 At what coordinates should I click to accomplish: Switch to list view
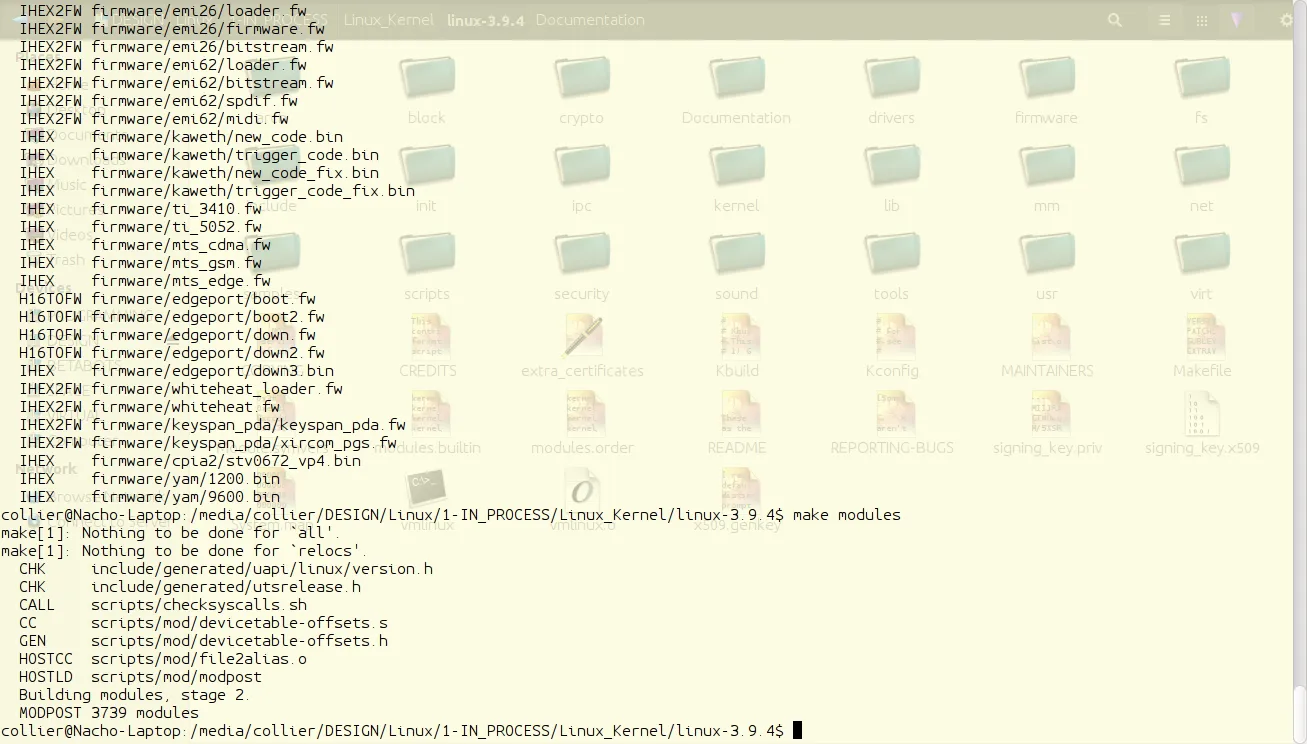pyautogui.click(x=1164, y=20)
